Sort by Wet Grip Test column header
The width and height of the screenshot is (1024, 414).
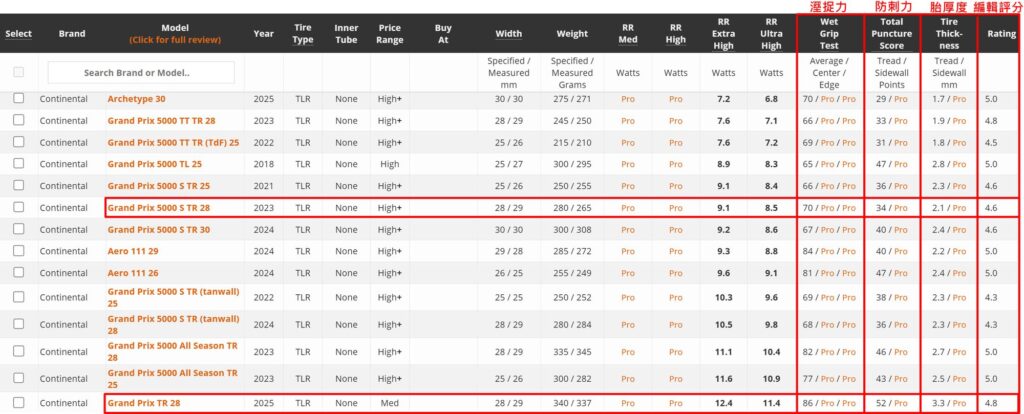click(830, 34)
